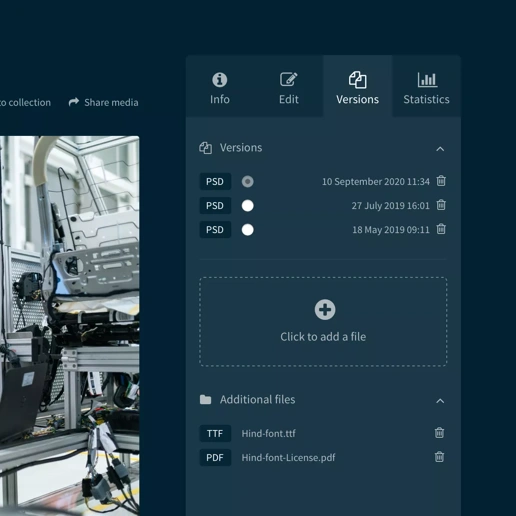The width and height of the screenshot is (516, 516).
Task: Click the Share media arrow icon
Action: 74,102
